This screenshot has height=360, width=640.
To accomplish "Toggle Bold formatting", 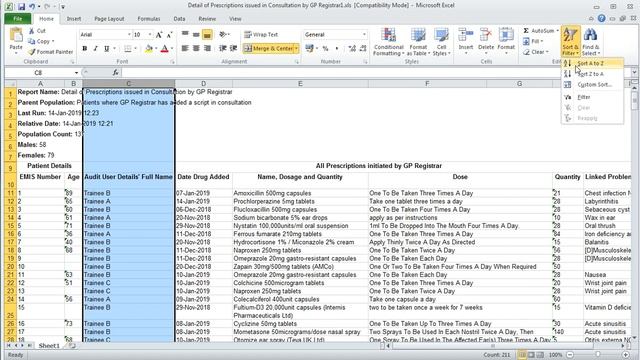I will coord(84,49).
